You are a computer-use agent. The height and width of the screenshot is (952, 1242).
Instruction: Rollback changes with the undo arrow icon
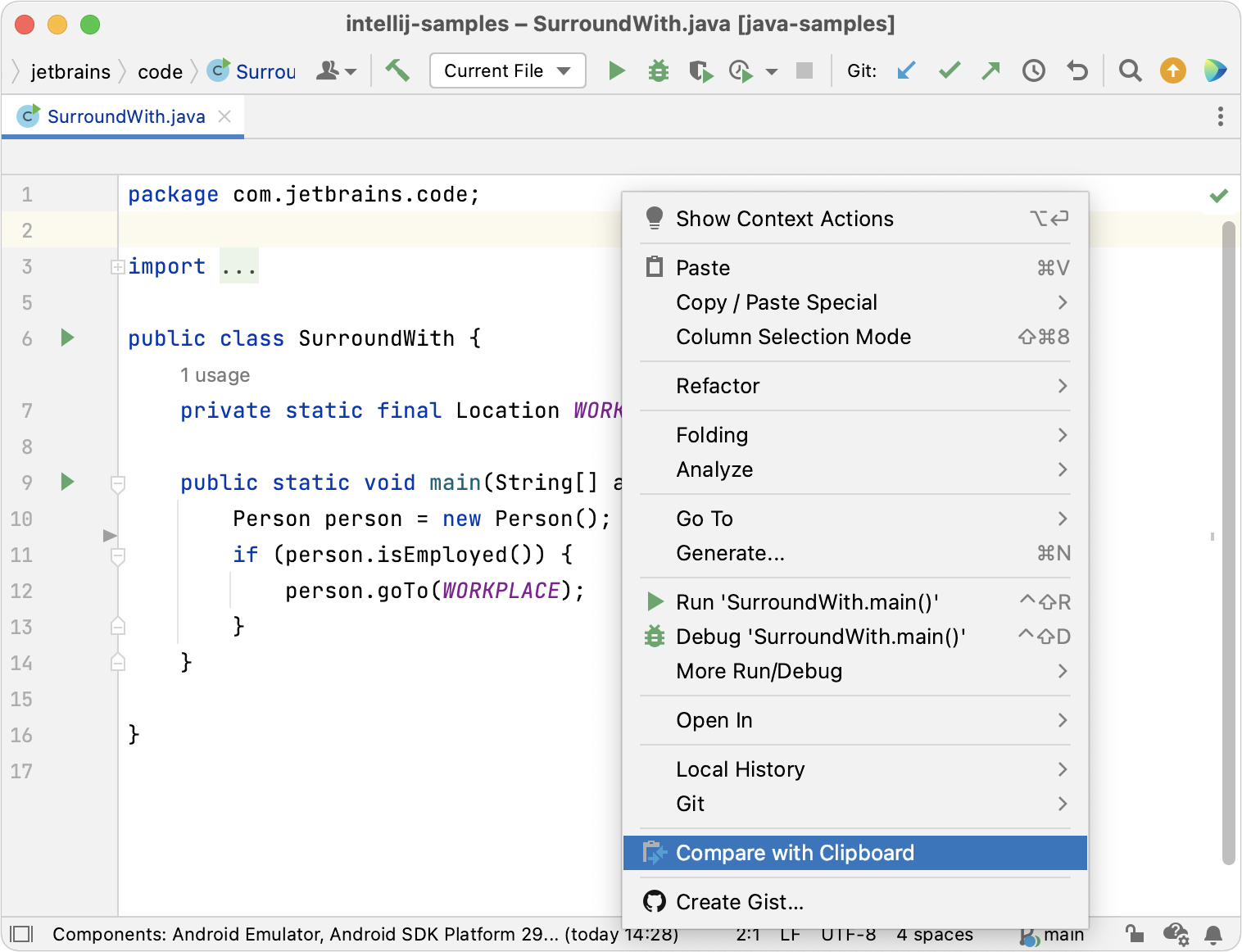point(1077,71)
